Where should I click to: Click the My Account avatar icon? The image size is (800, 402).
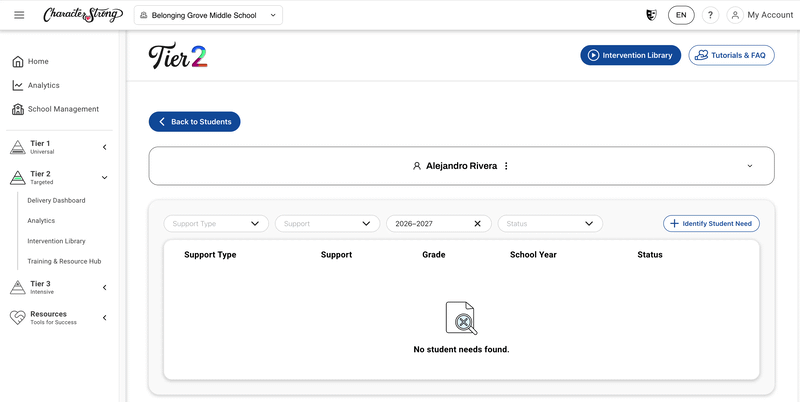pyautogui.click(x=735, y=15)
